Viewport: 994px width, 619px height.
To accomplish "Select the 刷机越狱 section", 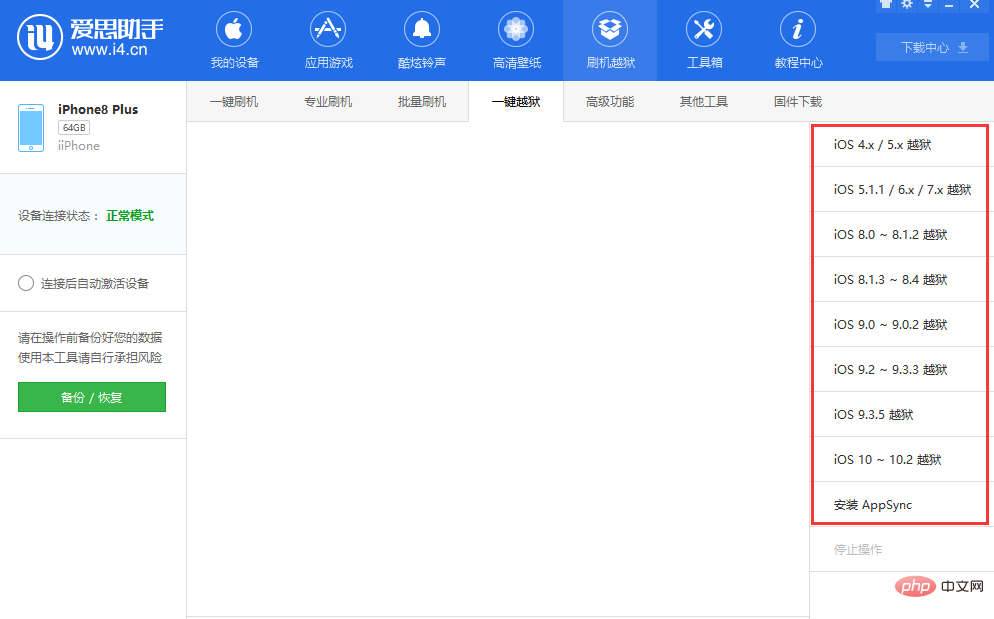I will pyautogui.click(x=610, y=41).
